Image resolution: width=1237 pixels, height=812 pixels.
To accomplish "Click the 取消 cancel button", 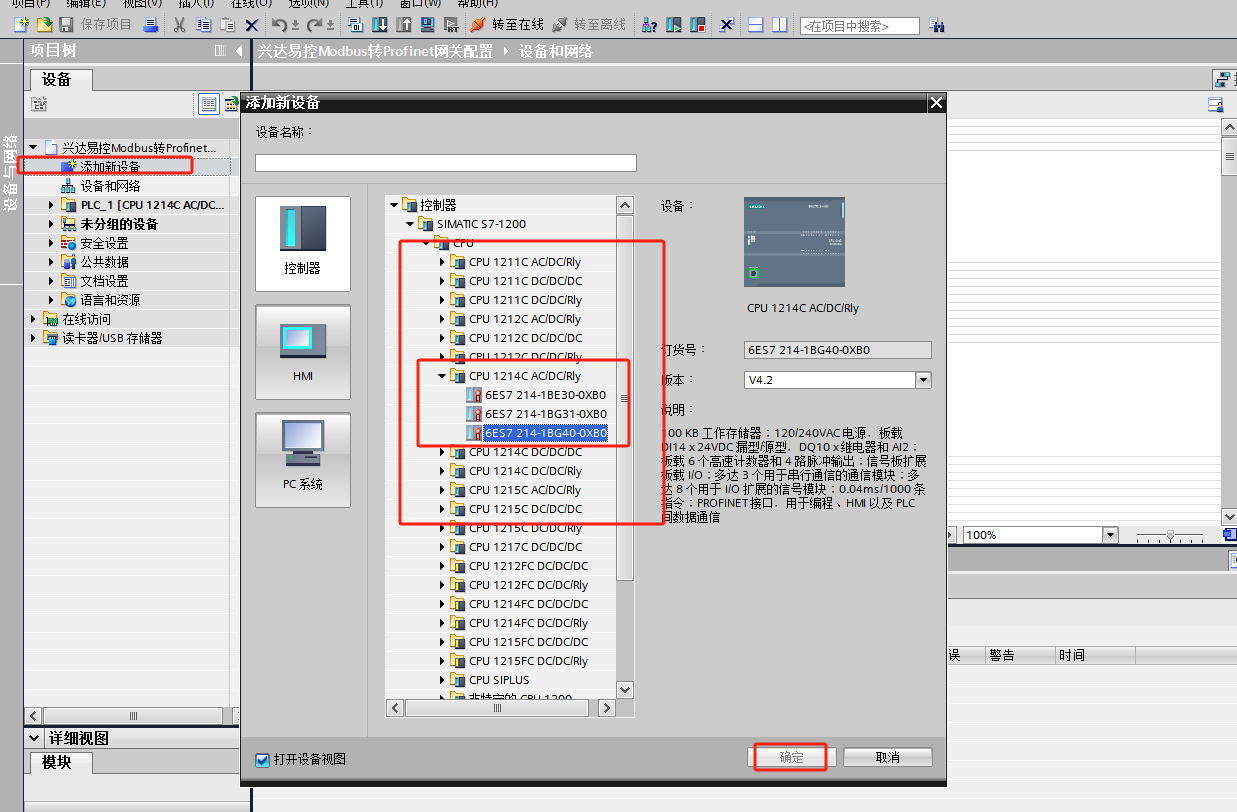I will 887,758.
